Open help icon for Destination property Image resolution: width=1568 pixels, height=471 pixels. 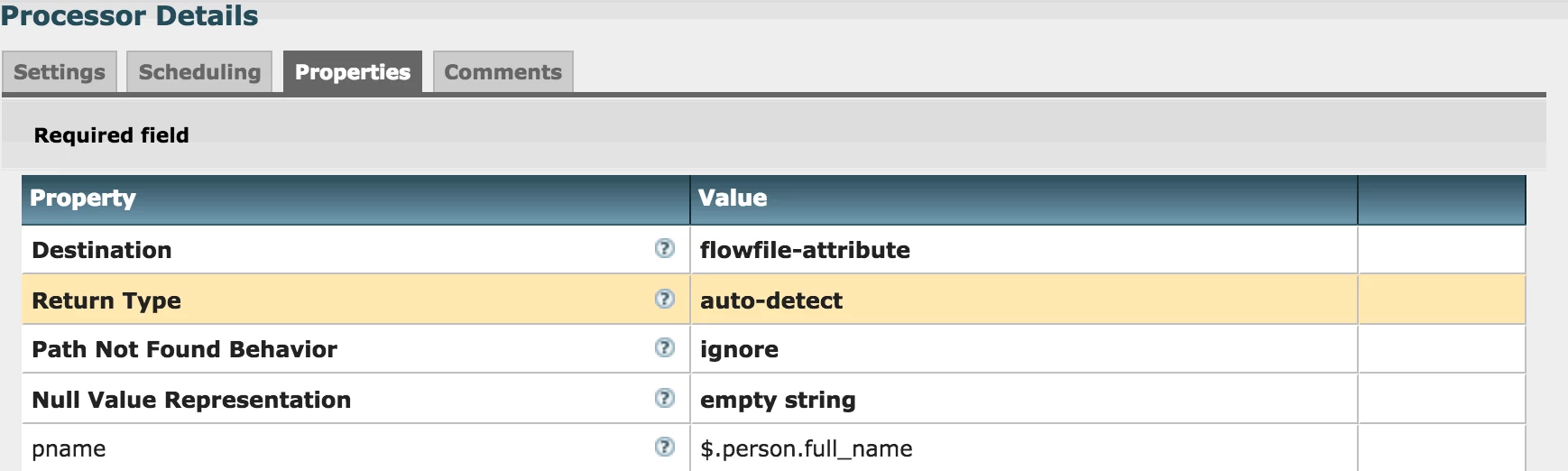pyautogui.click(x=664, y=248)
